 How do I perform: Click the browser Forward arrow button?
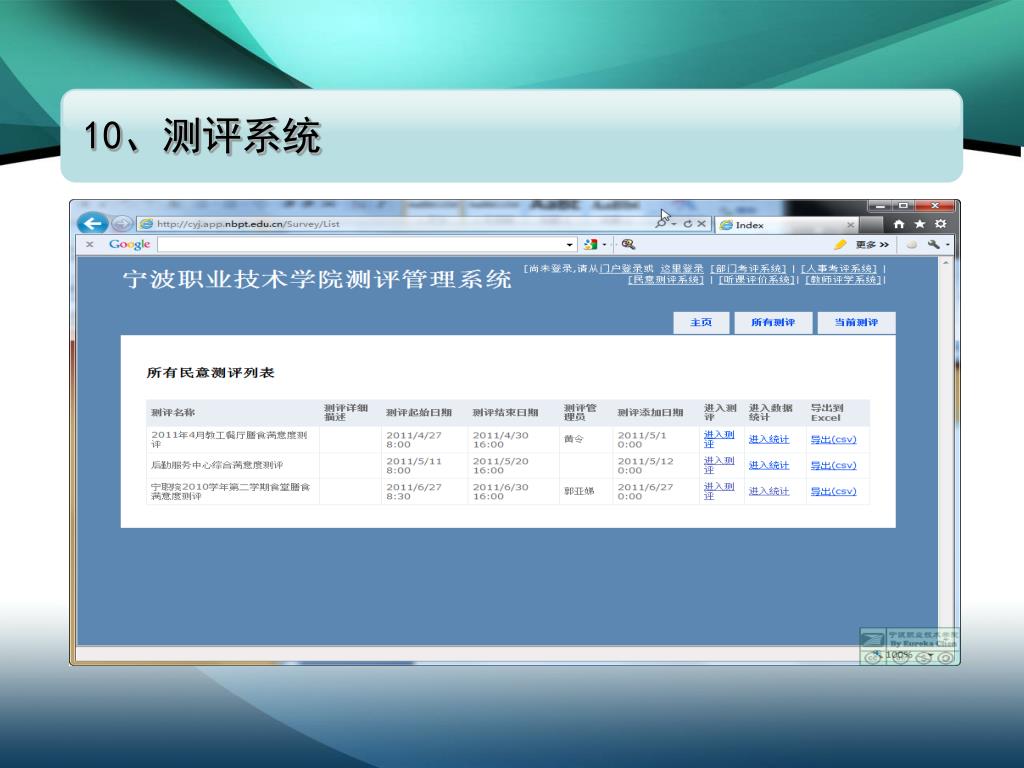tap(121, 224)
